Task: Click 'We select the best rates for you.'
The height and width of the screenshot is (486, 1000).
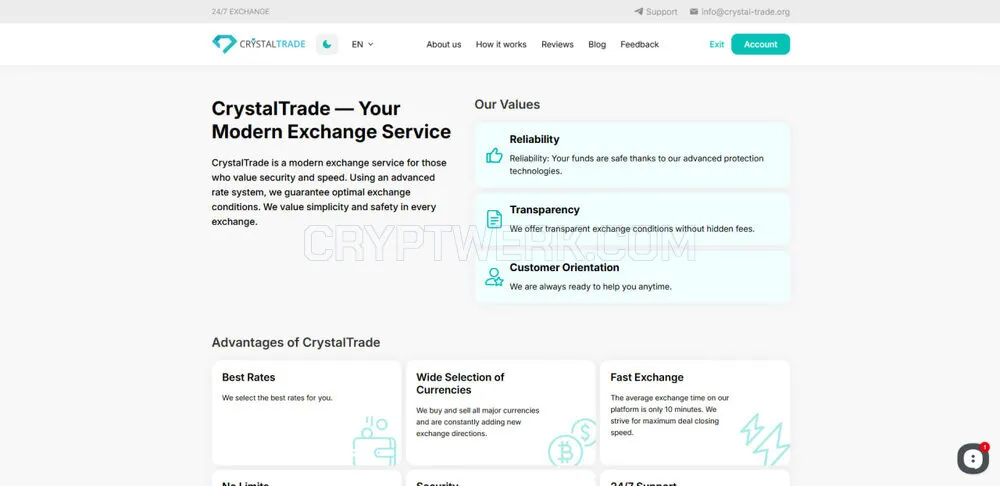Action: [277, 397]
